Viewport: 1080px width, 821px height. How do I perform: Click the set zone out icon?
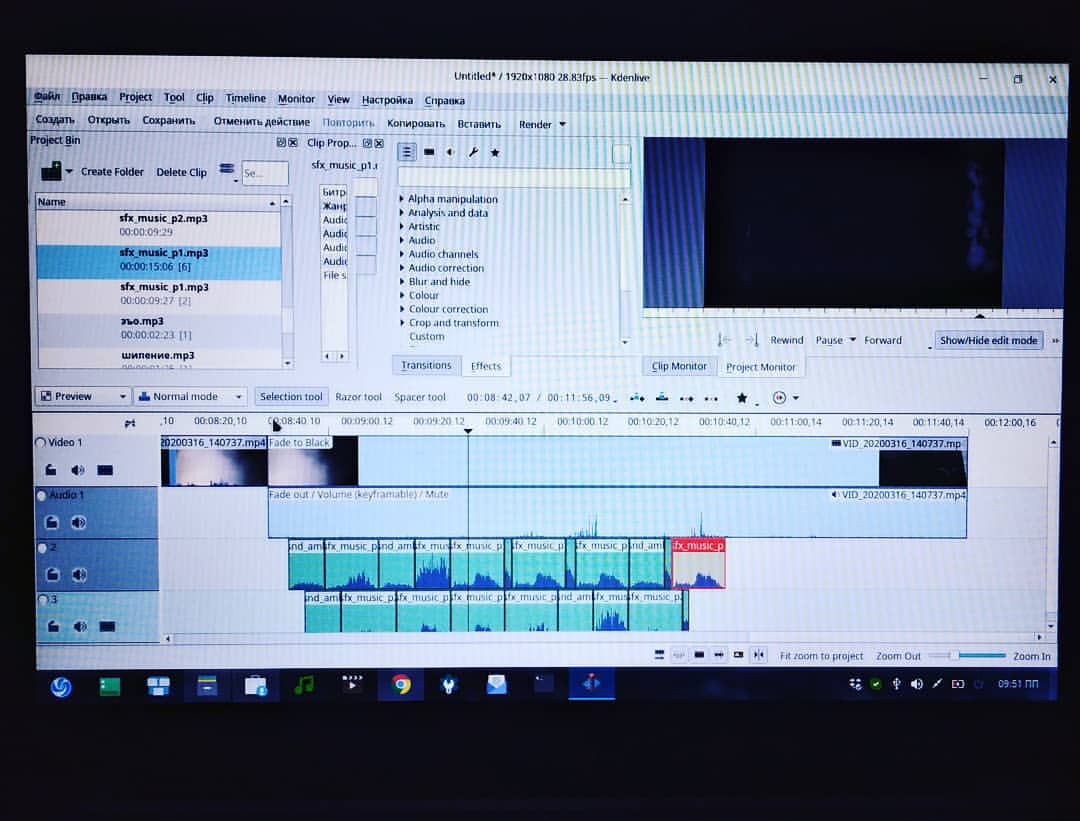[x=751, y=340]
